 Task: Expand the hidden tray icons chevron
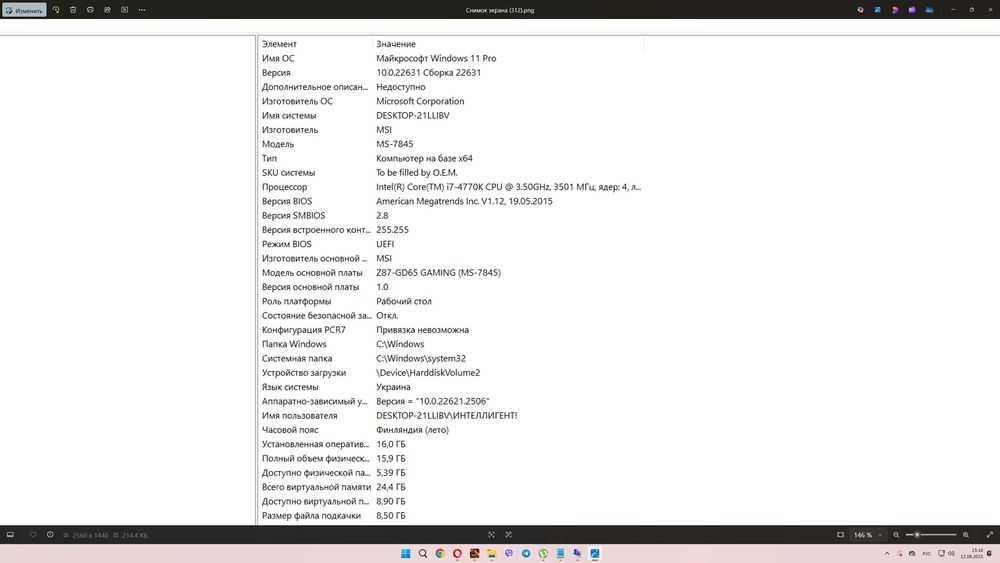[x=887, y=553]
